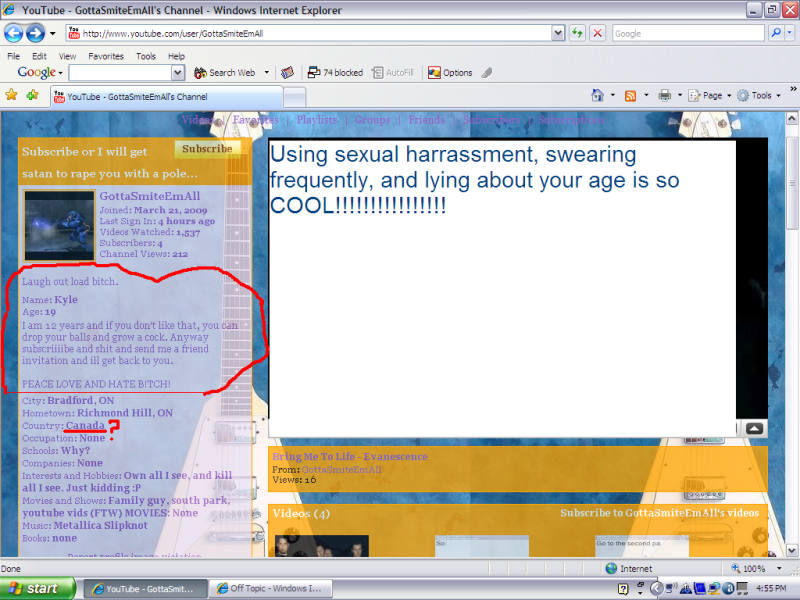Click the help question mark tray icon

[x=623, y=589]
